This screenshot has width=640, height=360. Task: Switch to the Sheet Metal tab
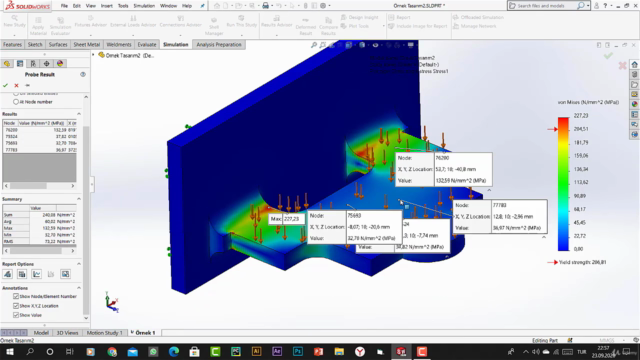pyautogui.click(x=87, y=44)
